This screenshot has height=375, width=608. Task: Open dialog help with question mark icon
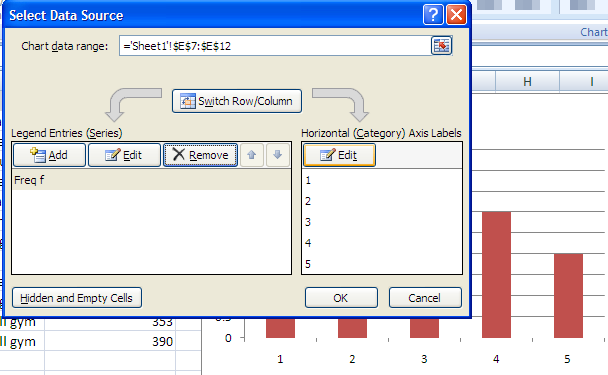[x=433, y=15]
